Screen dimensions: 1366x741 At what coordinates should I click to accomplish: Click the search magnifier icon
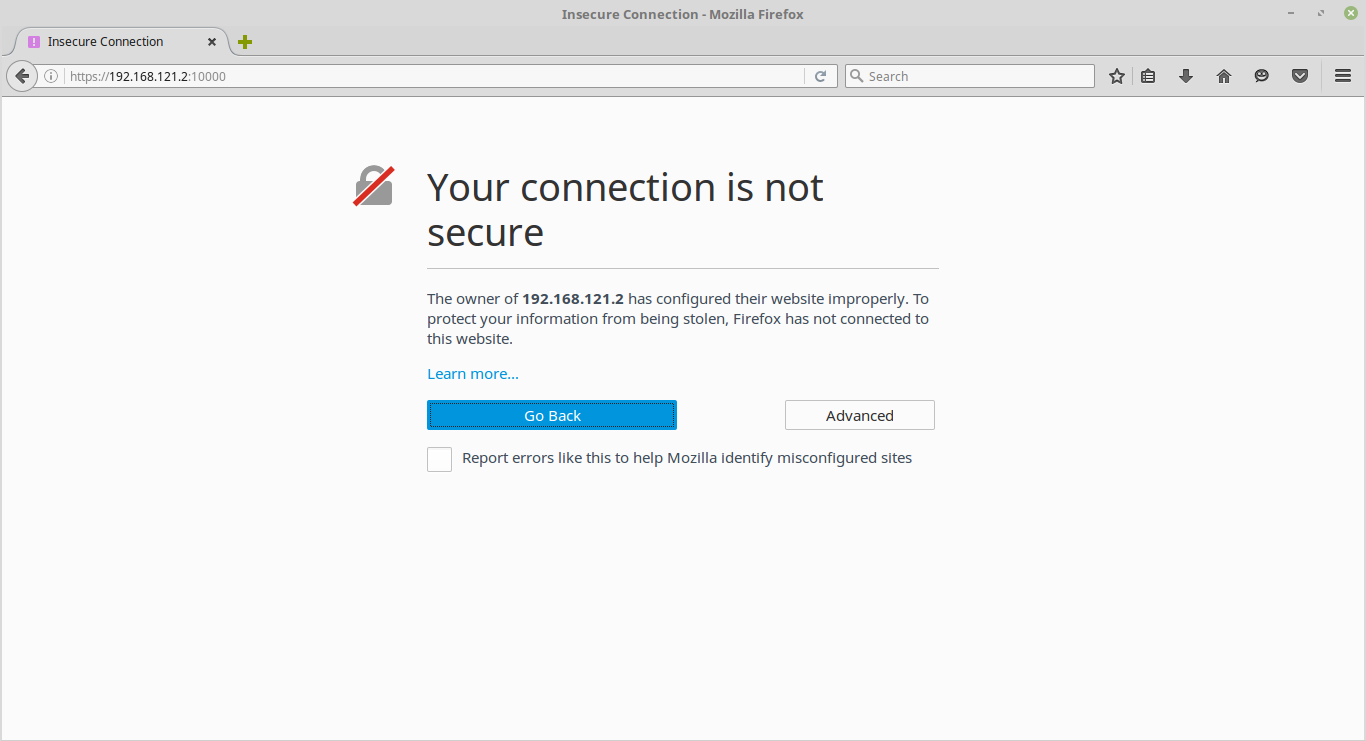(x=856, y=76)
